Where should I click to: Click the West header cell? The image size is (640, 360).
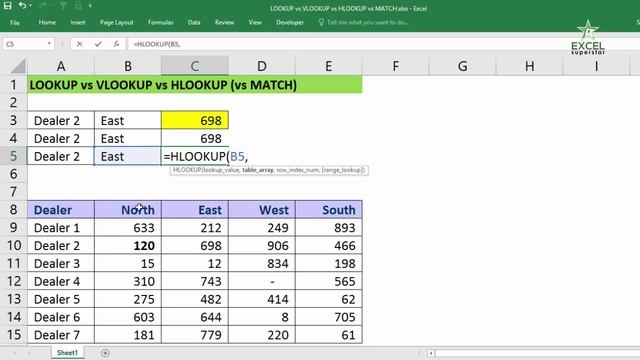[x=262, y=210]
